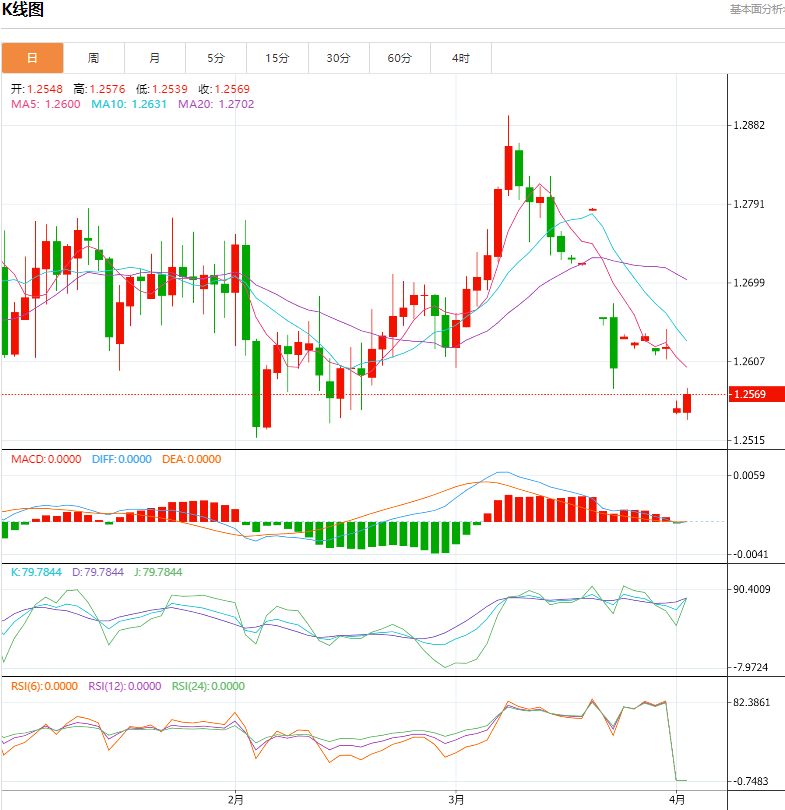Image resolution: width=785 pixels, height=810 pixels.
Task: Click the MACD: 0.0000 indicator label
Action: 46,460
